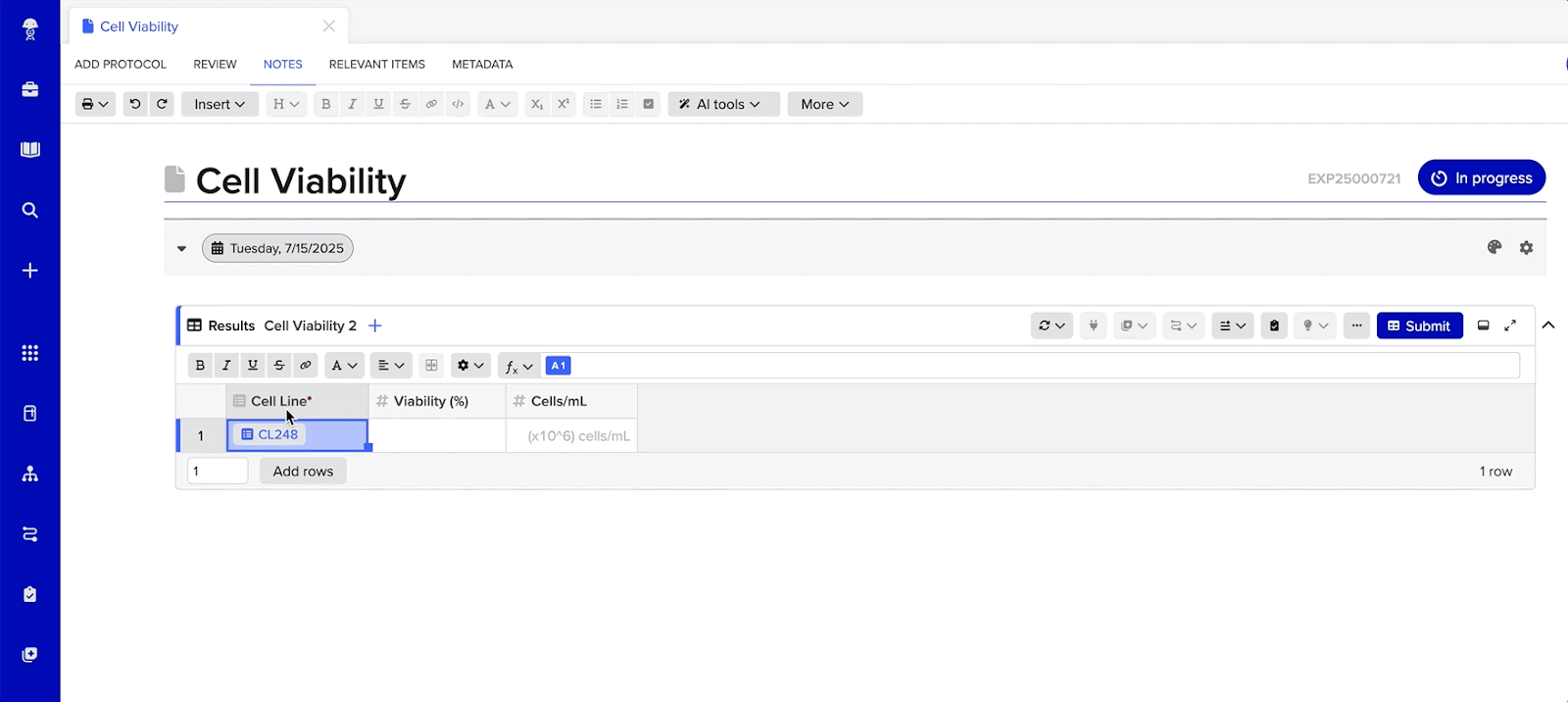Screen dimensions: 1568x702
Task: Insert link from the table toolbar
Action: click(x=306, y=366)
